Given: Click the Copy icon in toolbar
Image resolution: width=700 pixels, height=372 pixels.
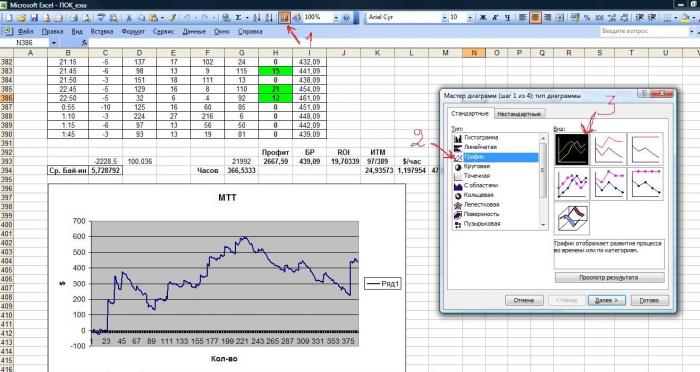Looking at the screenshot, I should [x=141, y=18].
